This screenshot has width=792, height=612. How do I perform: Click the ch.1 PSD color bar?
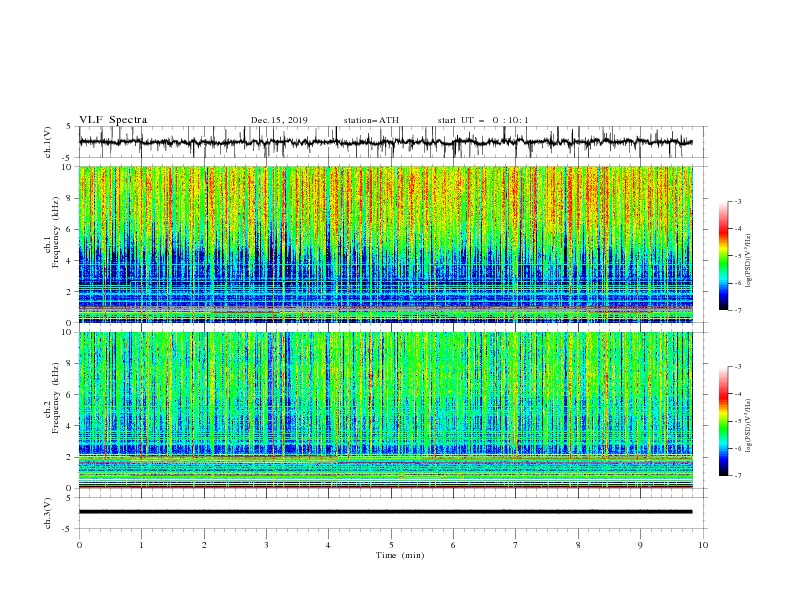(723, 256)
